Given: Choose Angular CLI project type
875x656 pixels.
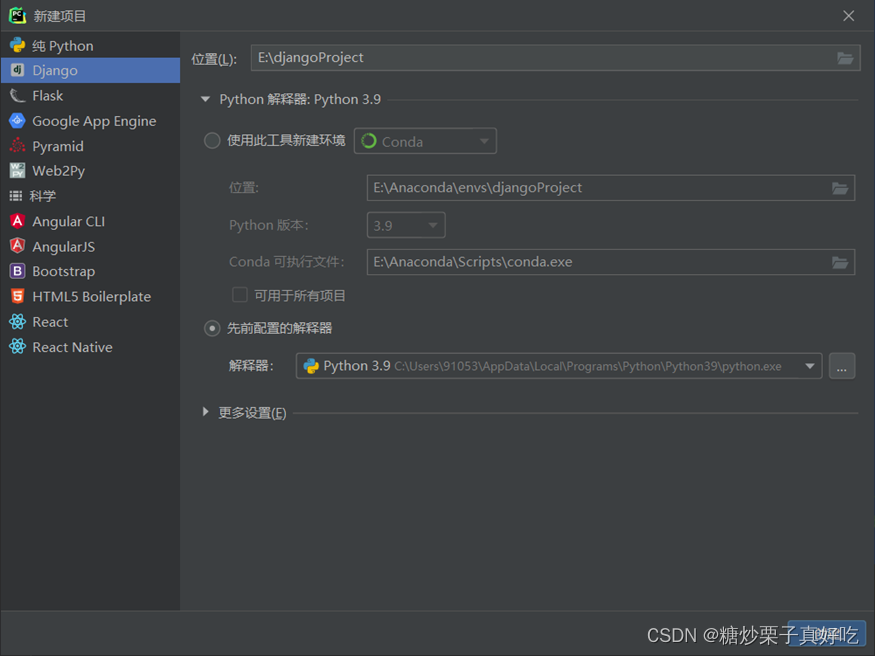Looking at the screenshot, I should pos(90,221).
